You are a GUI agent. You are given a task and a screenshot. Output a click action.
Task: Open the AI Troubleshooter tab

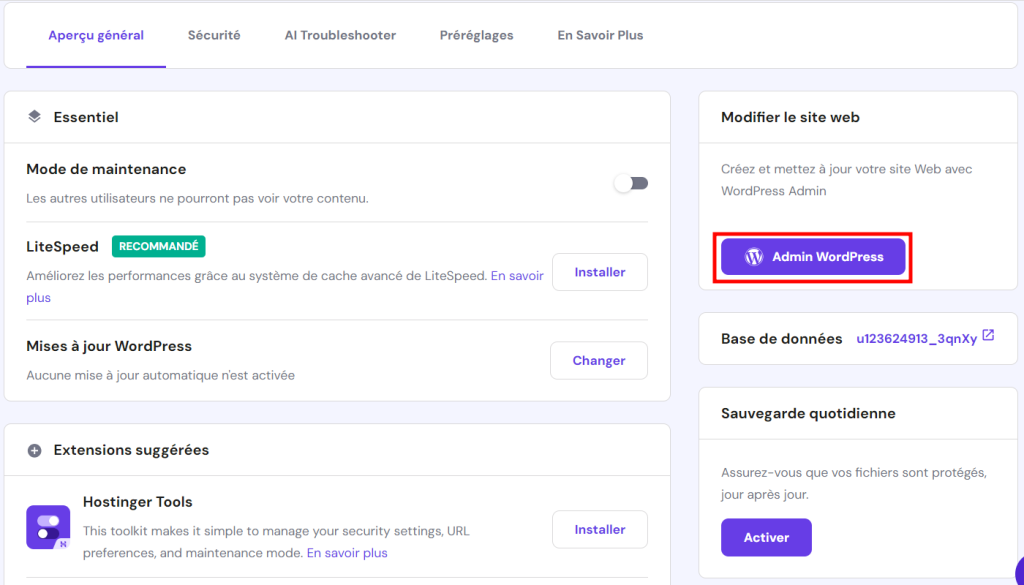click(x=340, y=35)
